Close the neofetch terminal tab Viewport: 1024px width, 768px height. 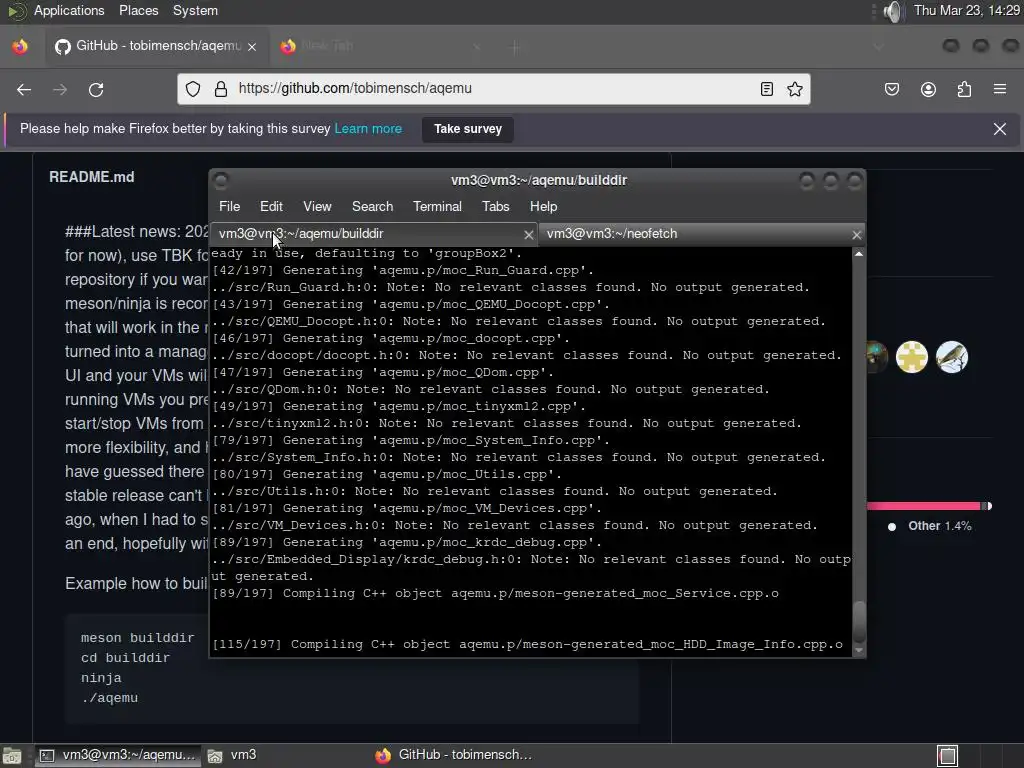[x=857, y=234]
